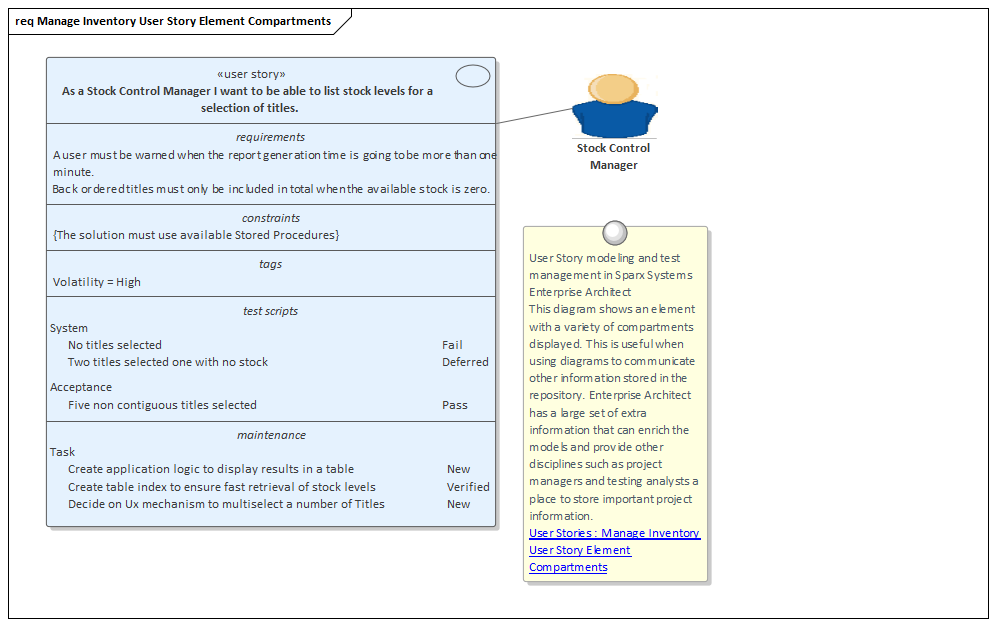
Task: Click the "Fail" status beside No titles selected
Action: tap(452, 344)
